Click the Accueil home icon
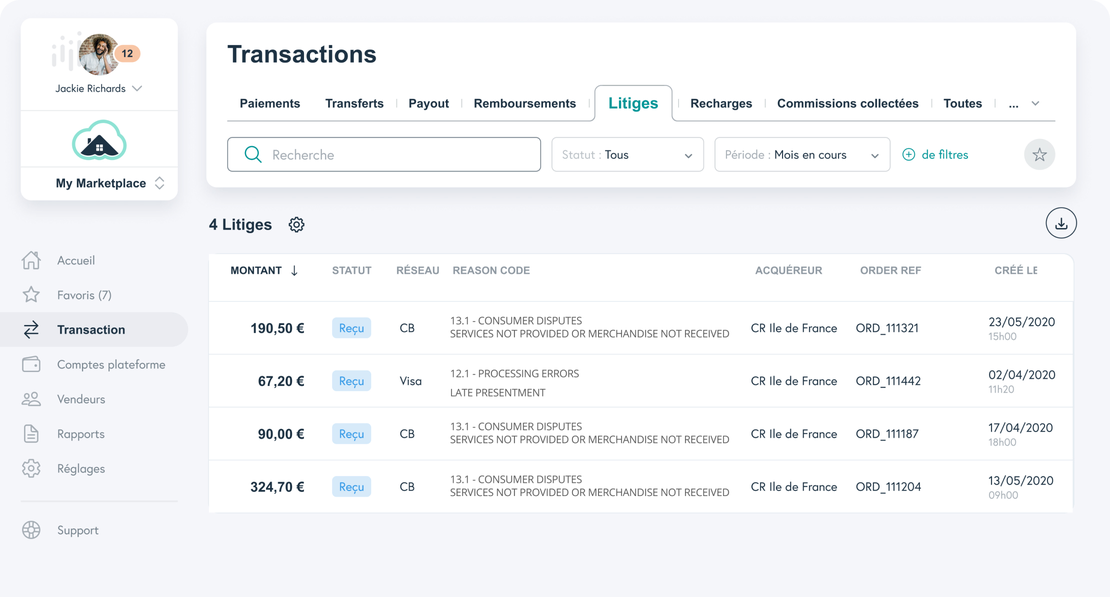The height and width of the screenshot is (597, 1110). (32, 261)
